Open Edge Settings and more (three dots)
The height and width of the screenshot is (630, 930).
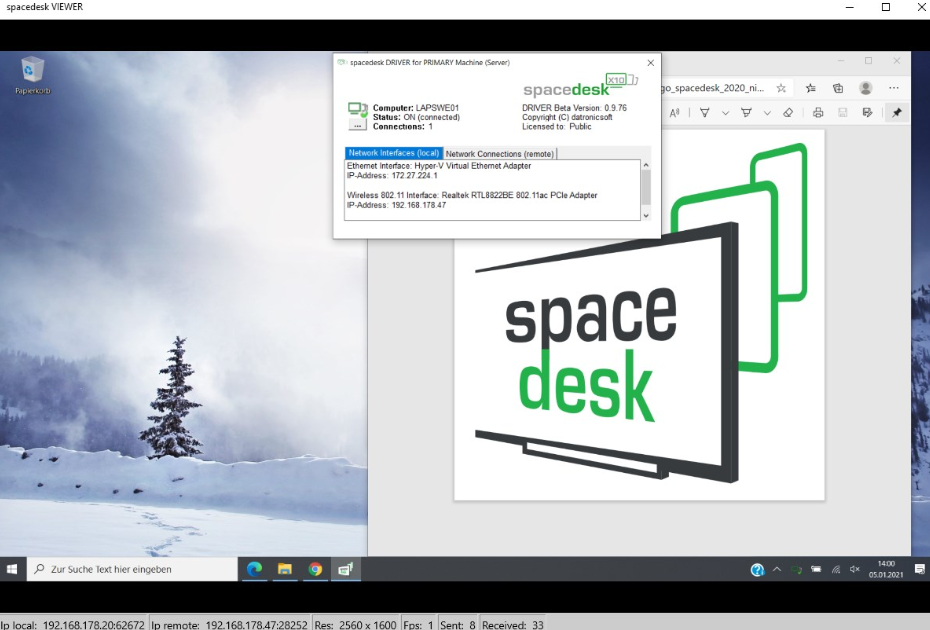pyautogui.click(x=894, y=88)
